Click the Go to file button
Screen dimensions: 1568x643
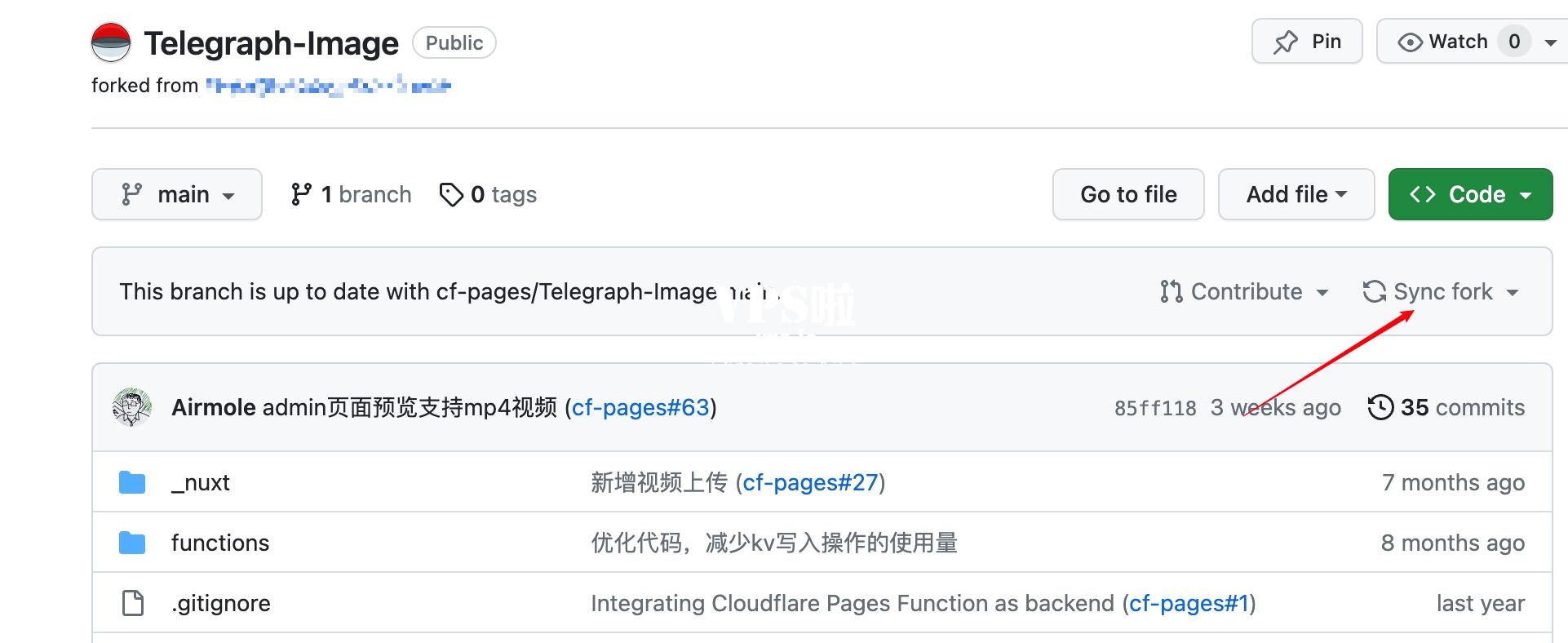[x=1128, y=194]
